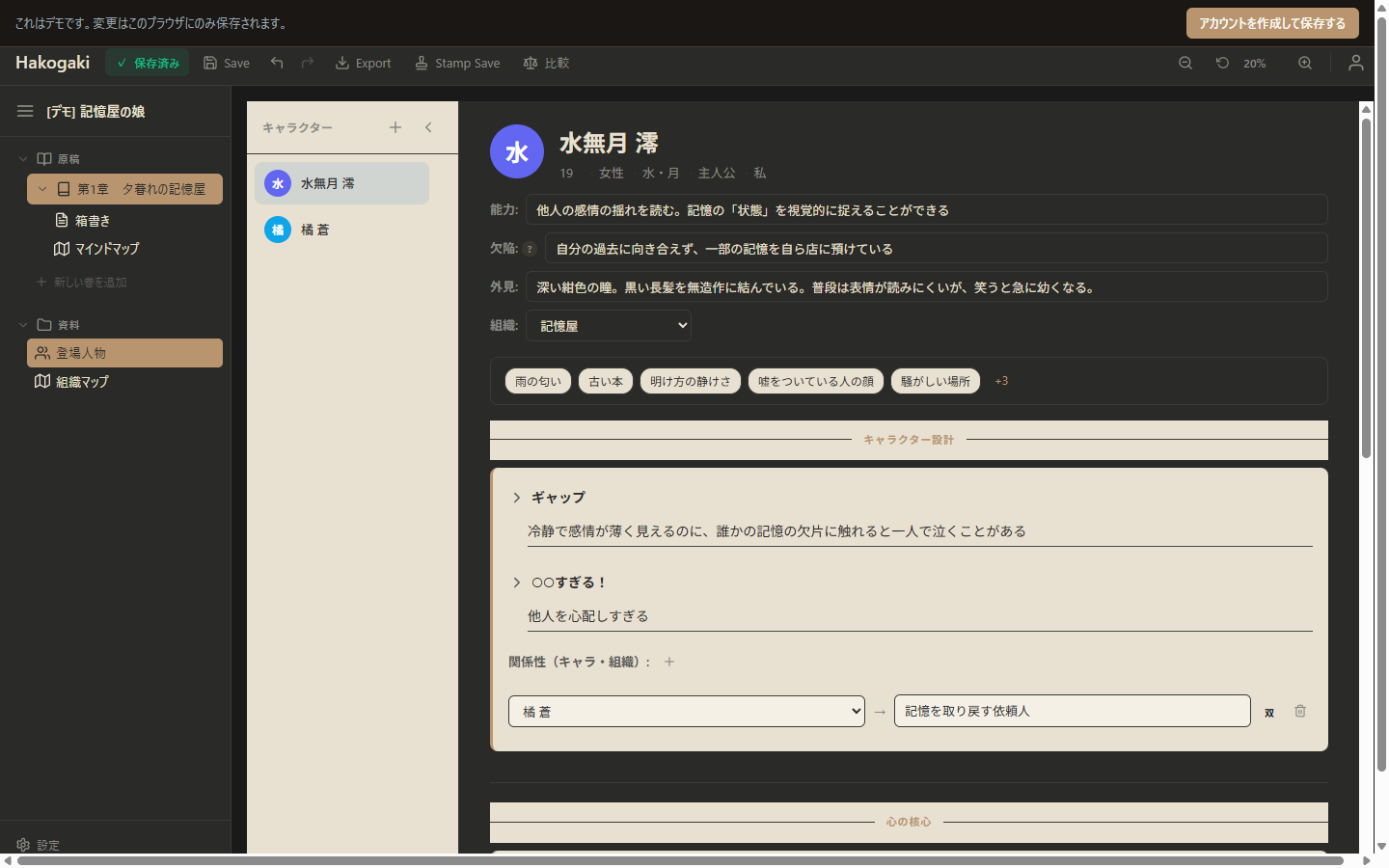1389x868 pixels.
Task: Click the 記憶を取り戻す依頼人 input field
Action: click(x=1073, y=711)
